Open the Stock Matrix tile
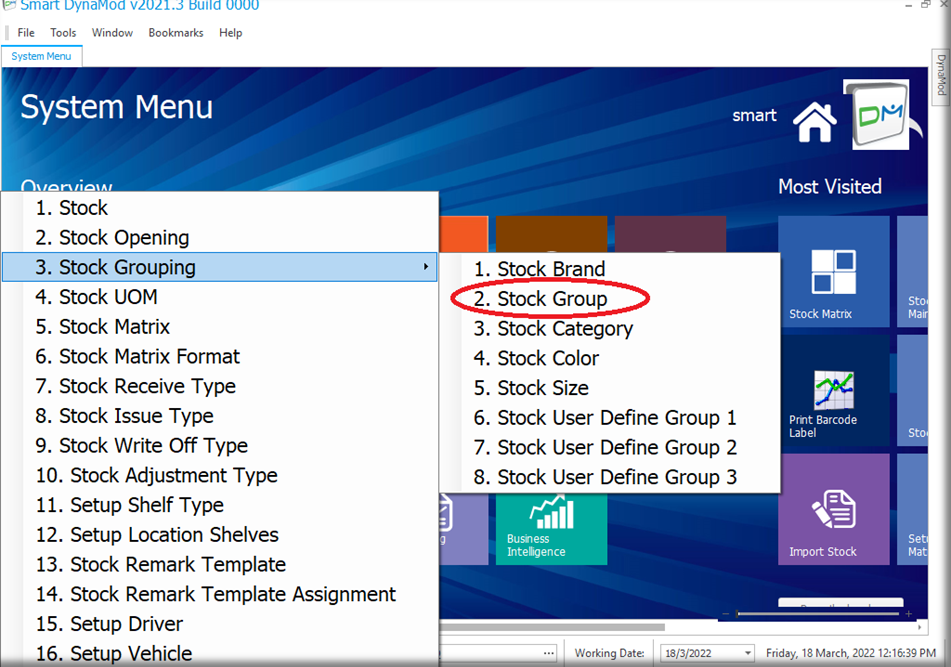 [x=833, y=272]
